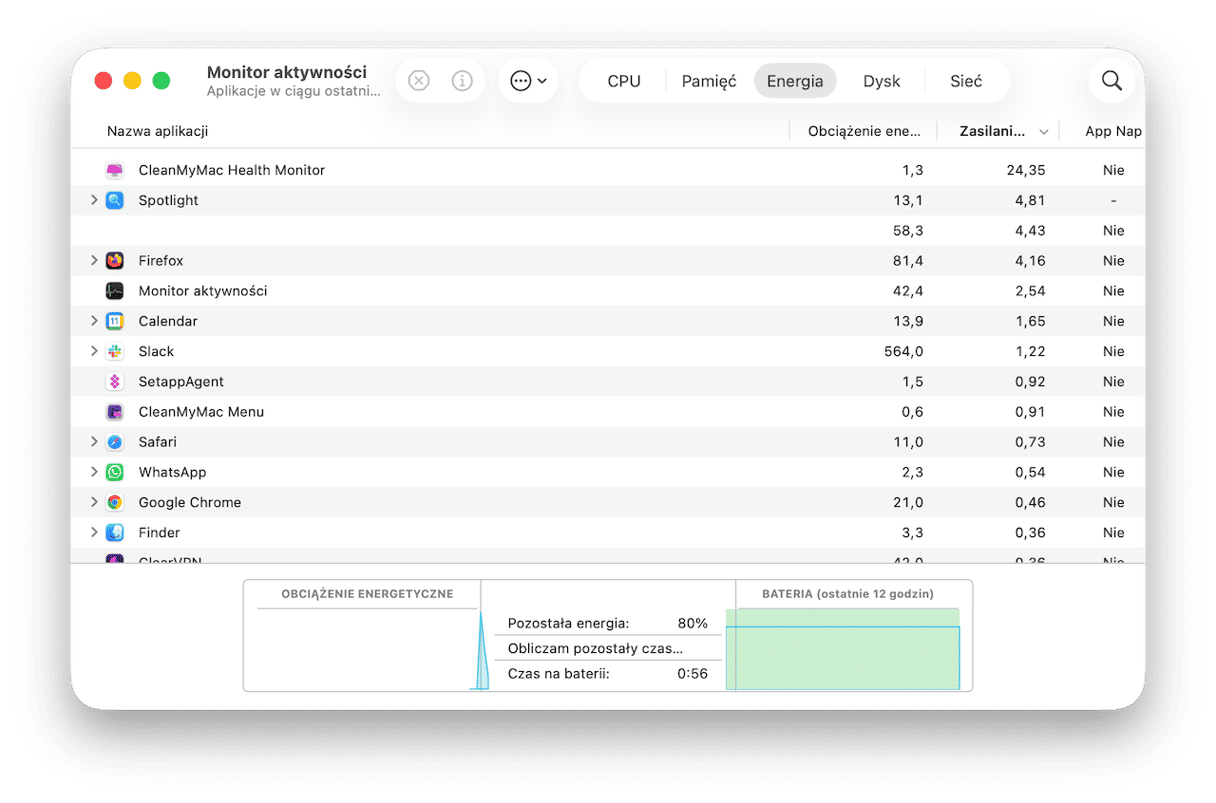
Task: Select the Slack app icon
Action: pyautogui.click(x=115, y=351)
